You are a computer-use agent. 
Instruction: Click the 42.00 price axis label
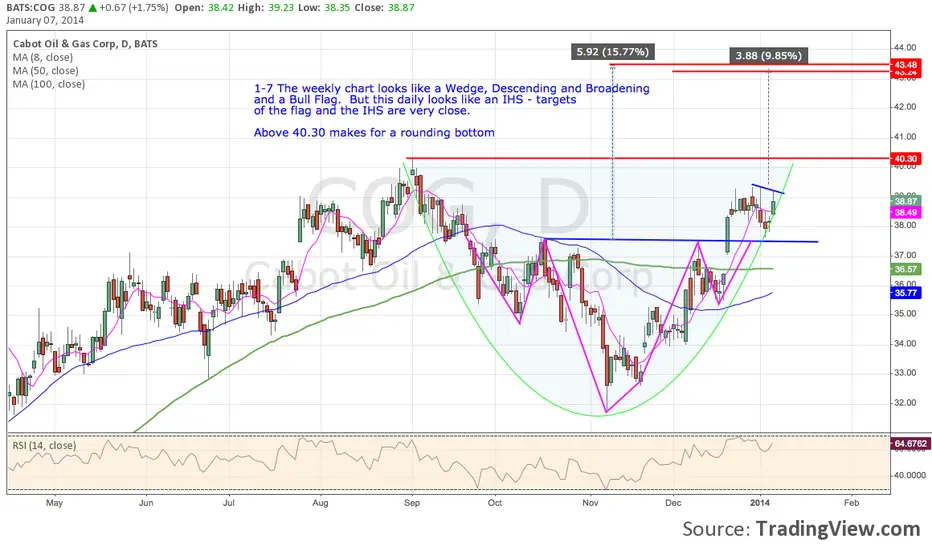coord(905,107)
